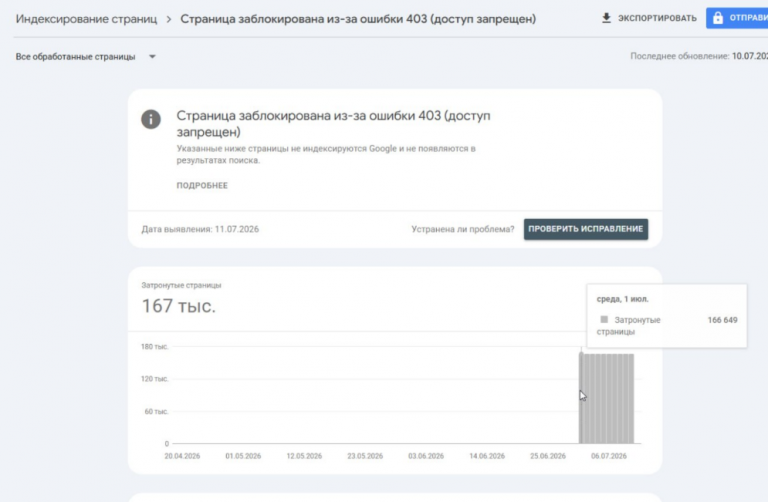Select the 167 тыс. affected pages counter
Image resolution: width=768 pixels, height=502 pixels.
[x=178, y=306]
